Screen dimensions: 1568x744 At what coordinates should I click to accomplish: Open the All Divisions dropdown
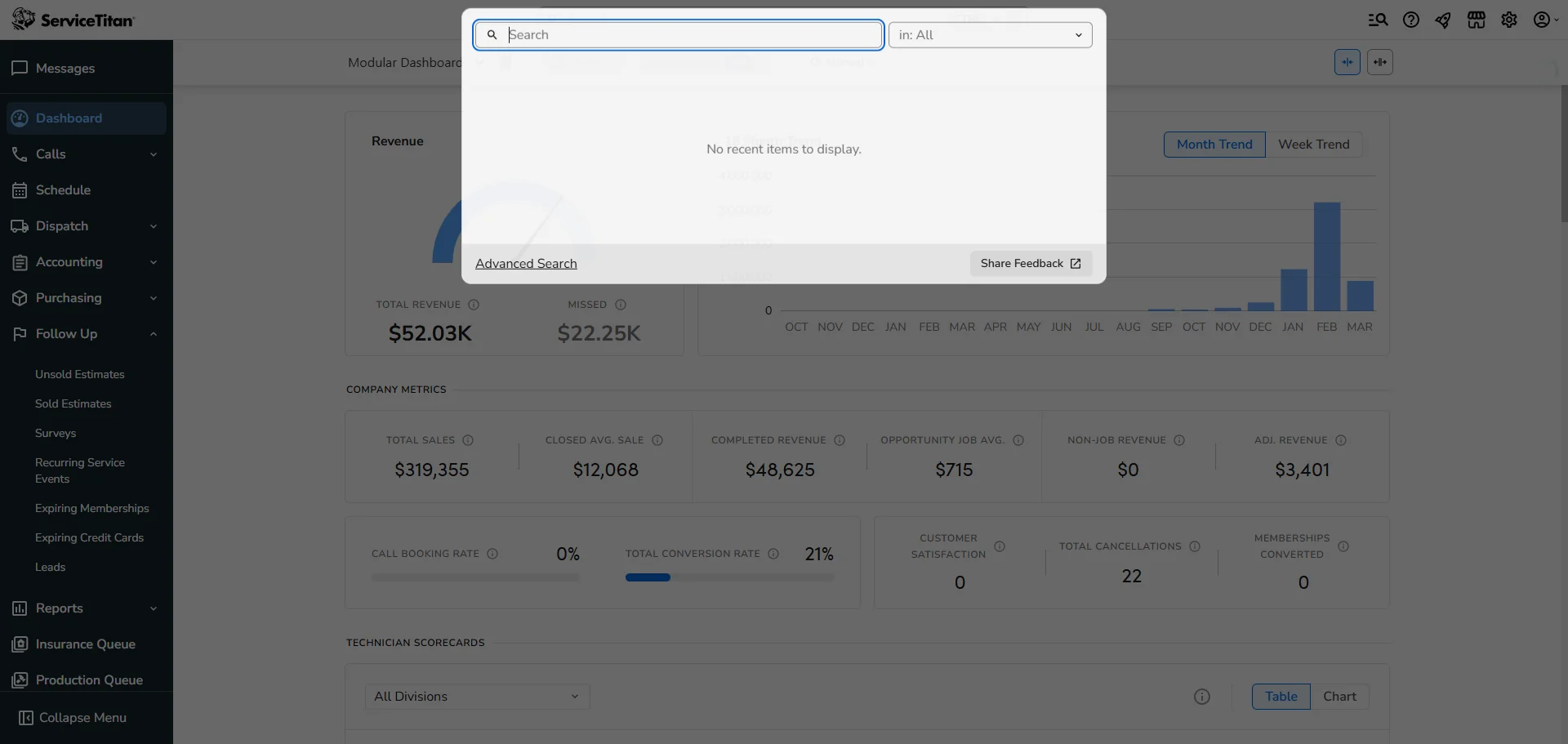[x=477, y=696]
